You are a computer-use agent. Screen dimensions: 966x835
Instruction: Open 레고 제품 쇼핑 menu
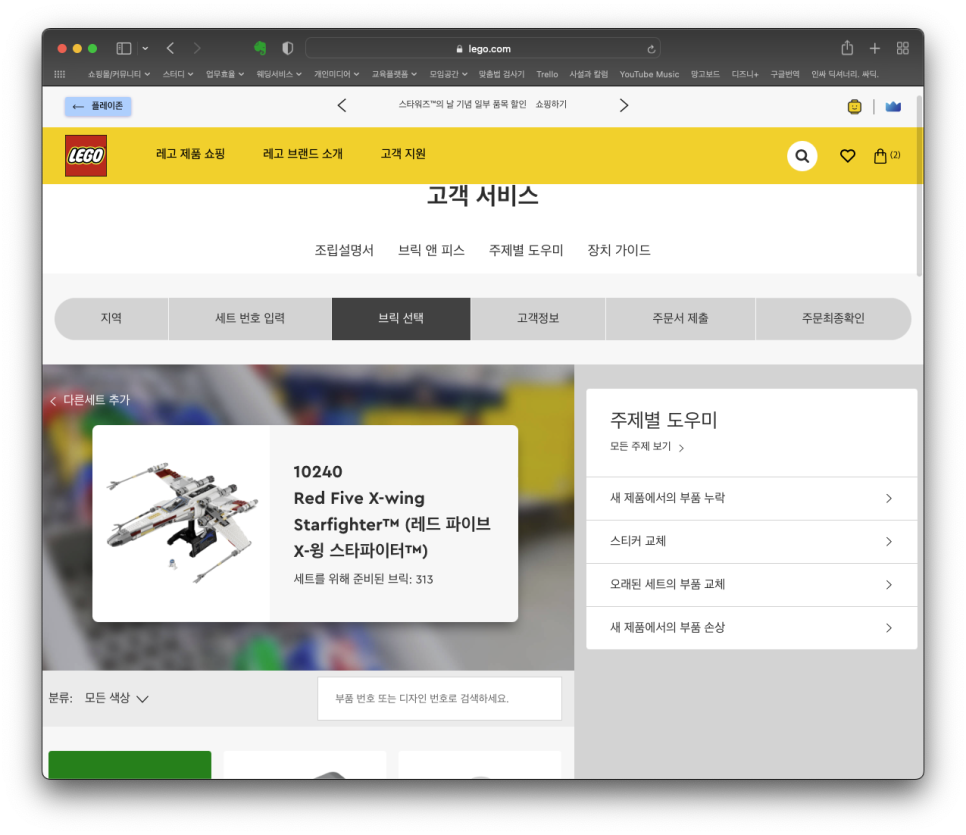190,154
